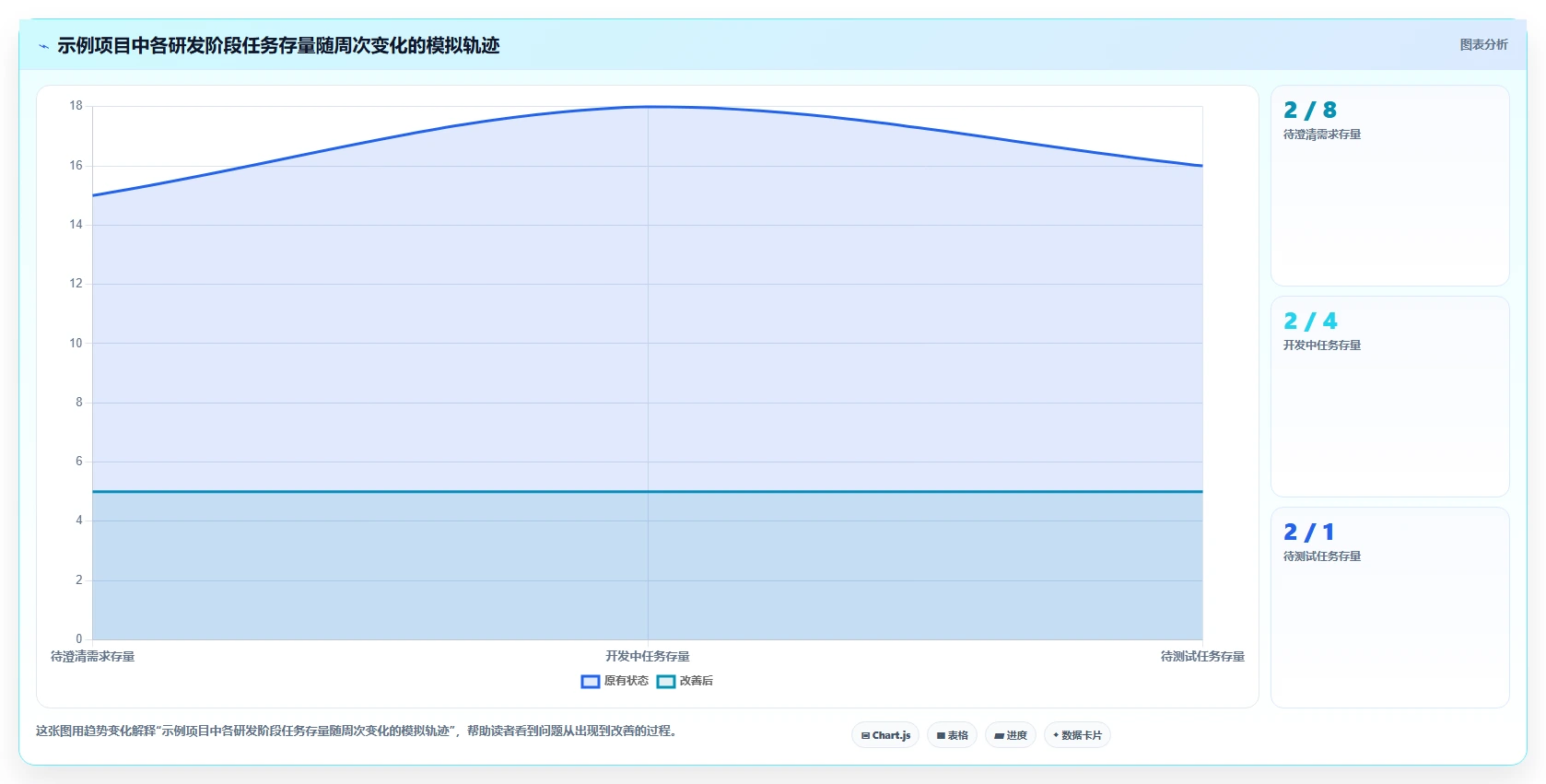Click the chart icon beside the title
1546x784 pixels.
[43, 46]
